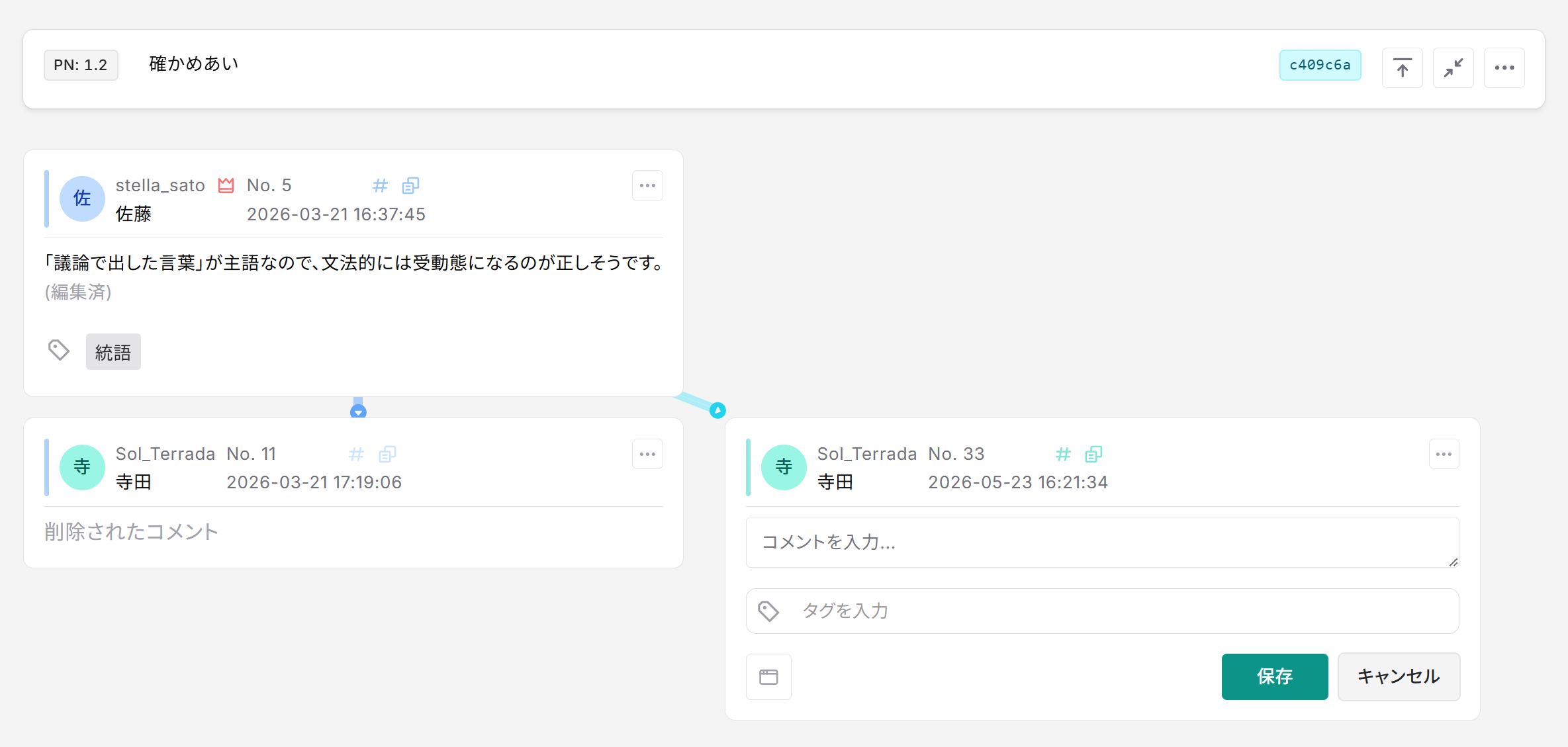Click the tag icon in the tag input

(768, 611)
